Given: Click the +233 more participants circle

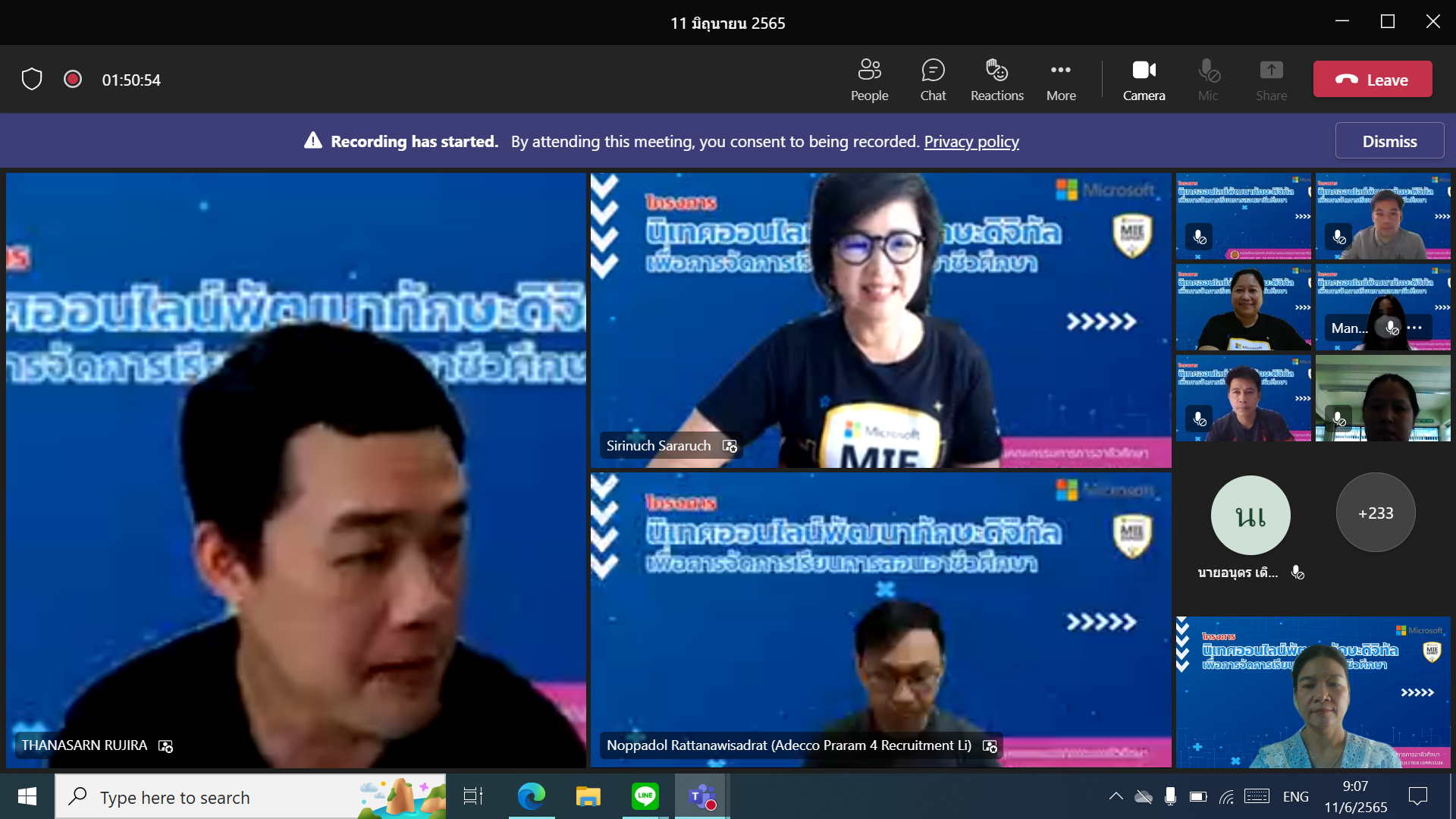Looking at the screenshot, I should point(1375,513).
